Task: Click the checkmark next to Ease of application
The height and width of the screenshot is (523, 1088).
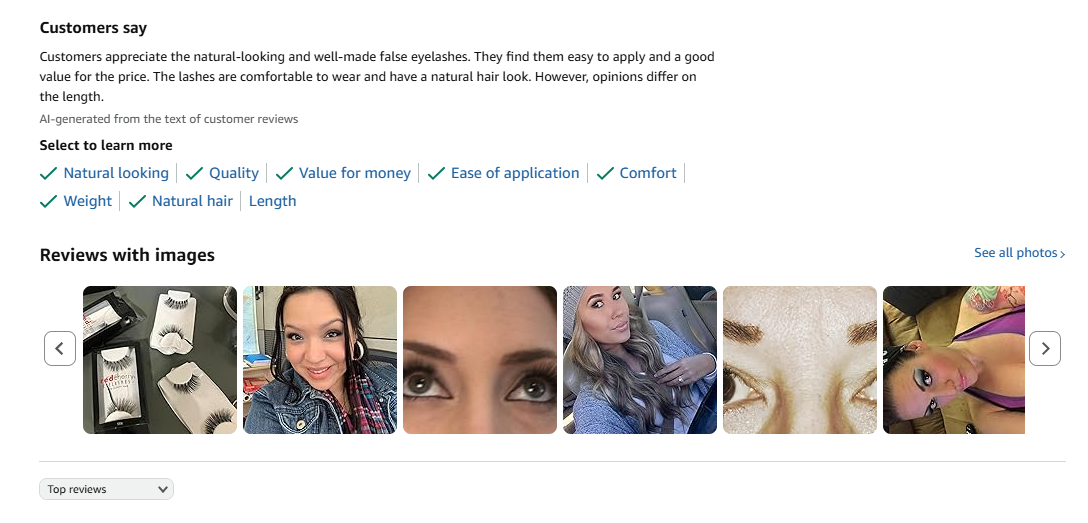Action: click(436, 173)
